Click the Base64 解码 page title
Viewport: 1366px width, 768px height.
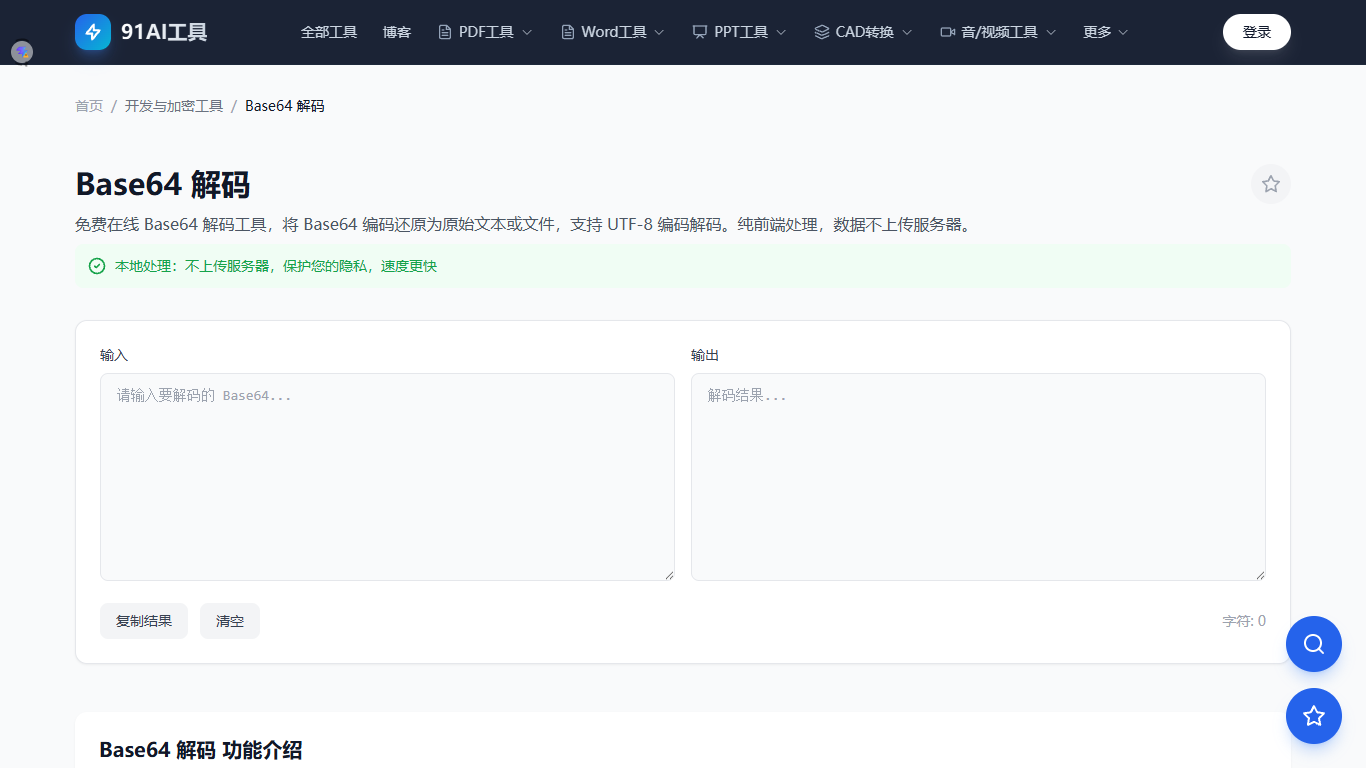point(162,184)
